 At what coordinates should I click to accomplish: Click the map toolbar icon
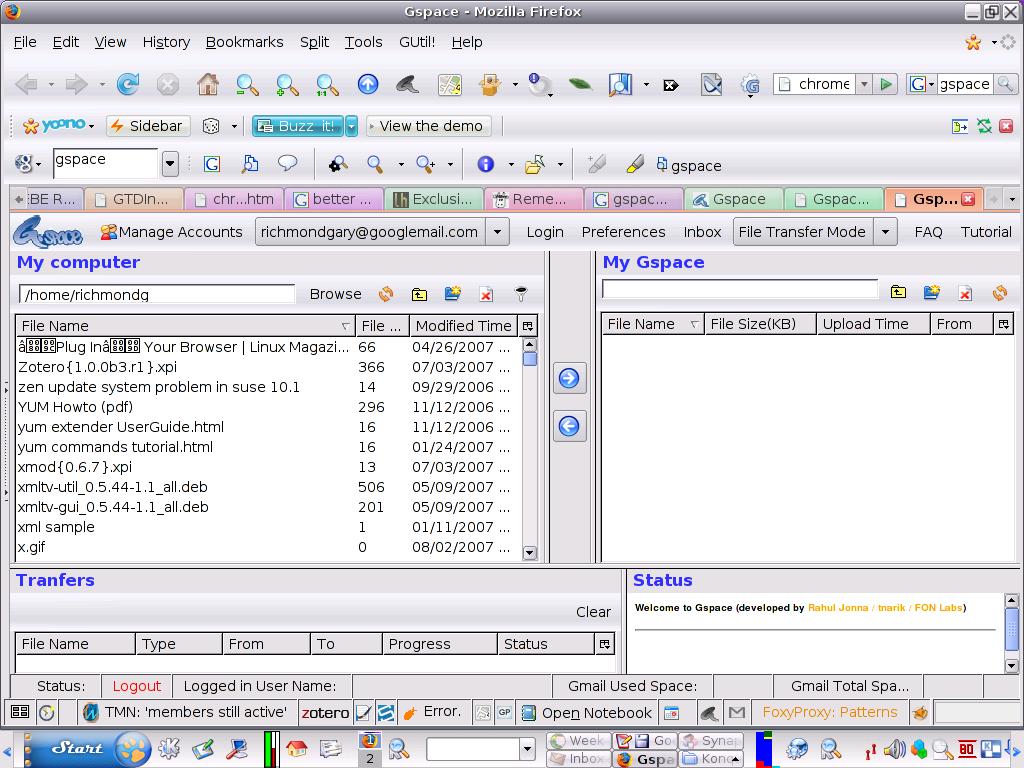point(449,84)
